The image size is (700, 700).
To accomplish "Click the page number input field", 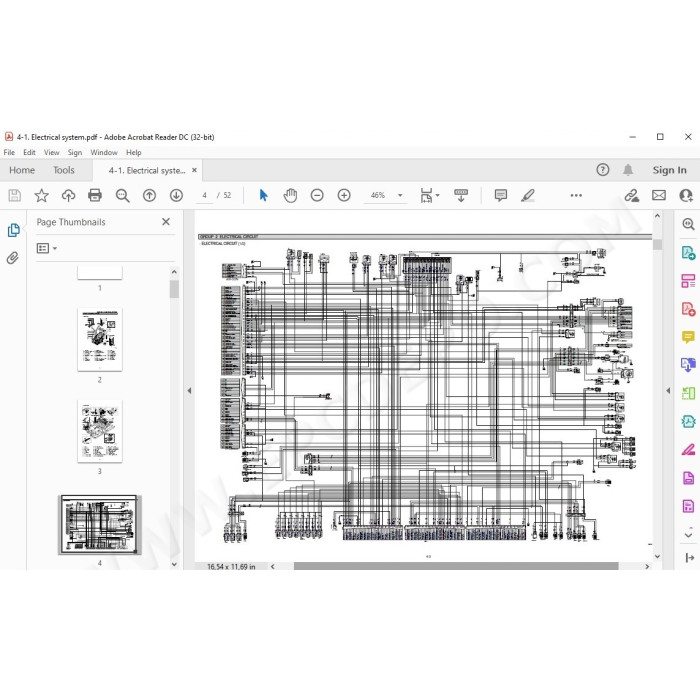I will pos(204,196).
